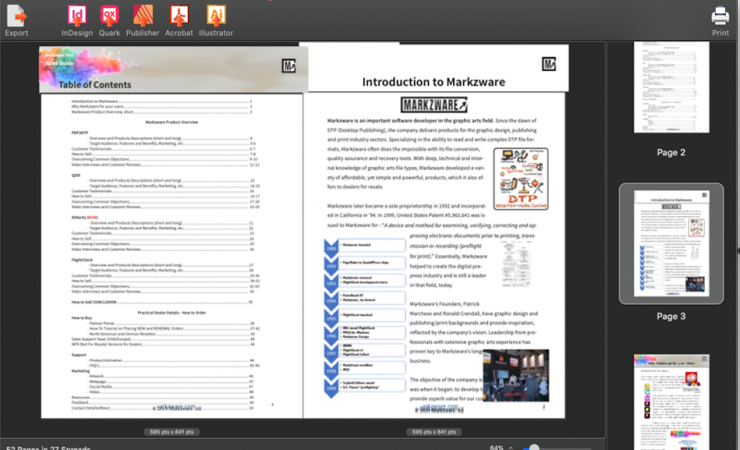
Task: Click the Table of Contents page
Action: (171, 240)
